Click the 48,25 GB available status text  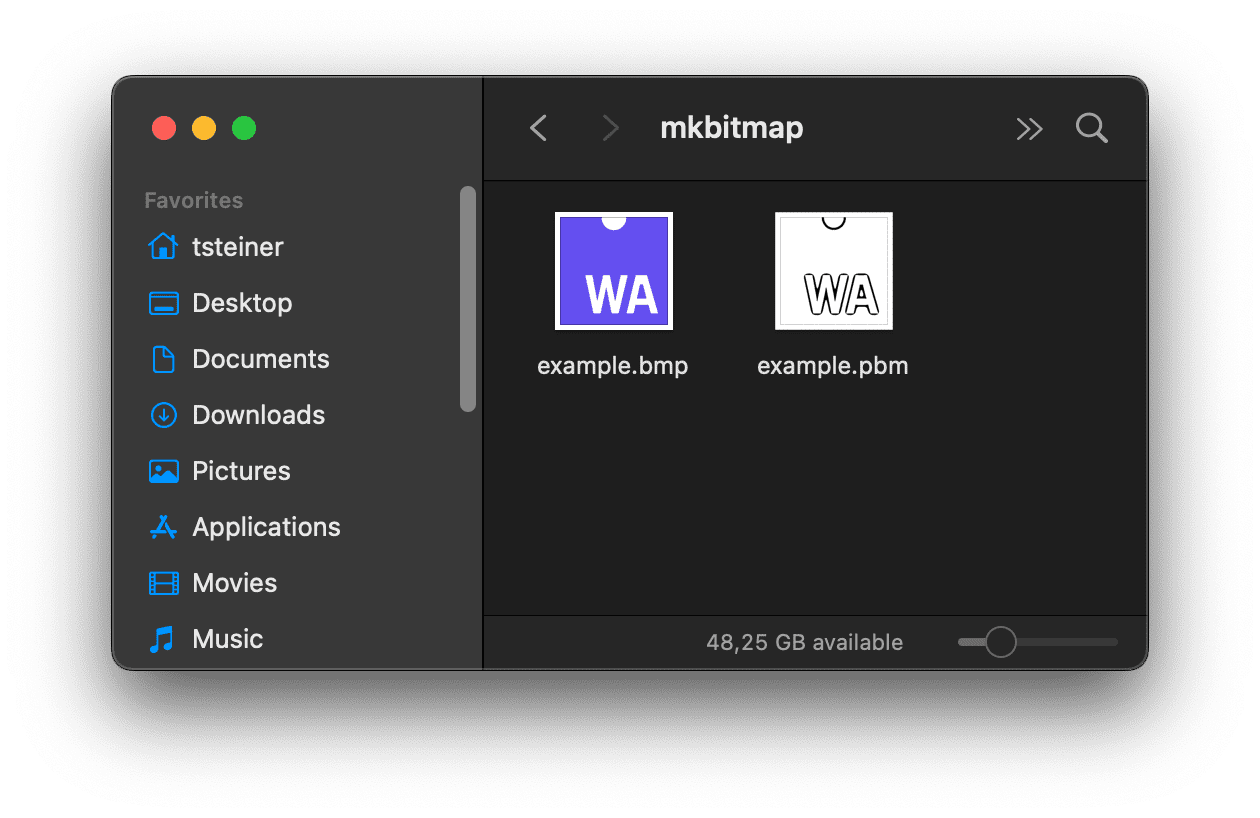[x=806, y=642]
